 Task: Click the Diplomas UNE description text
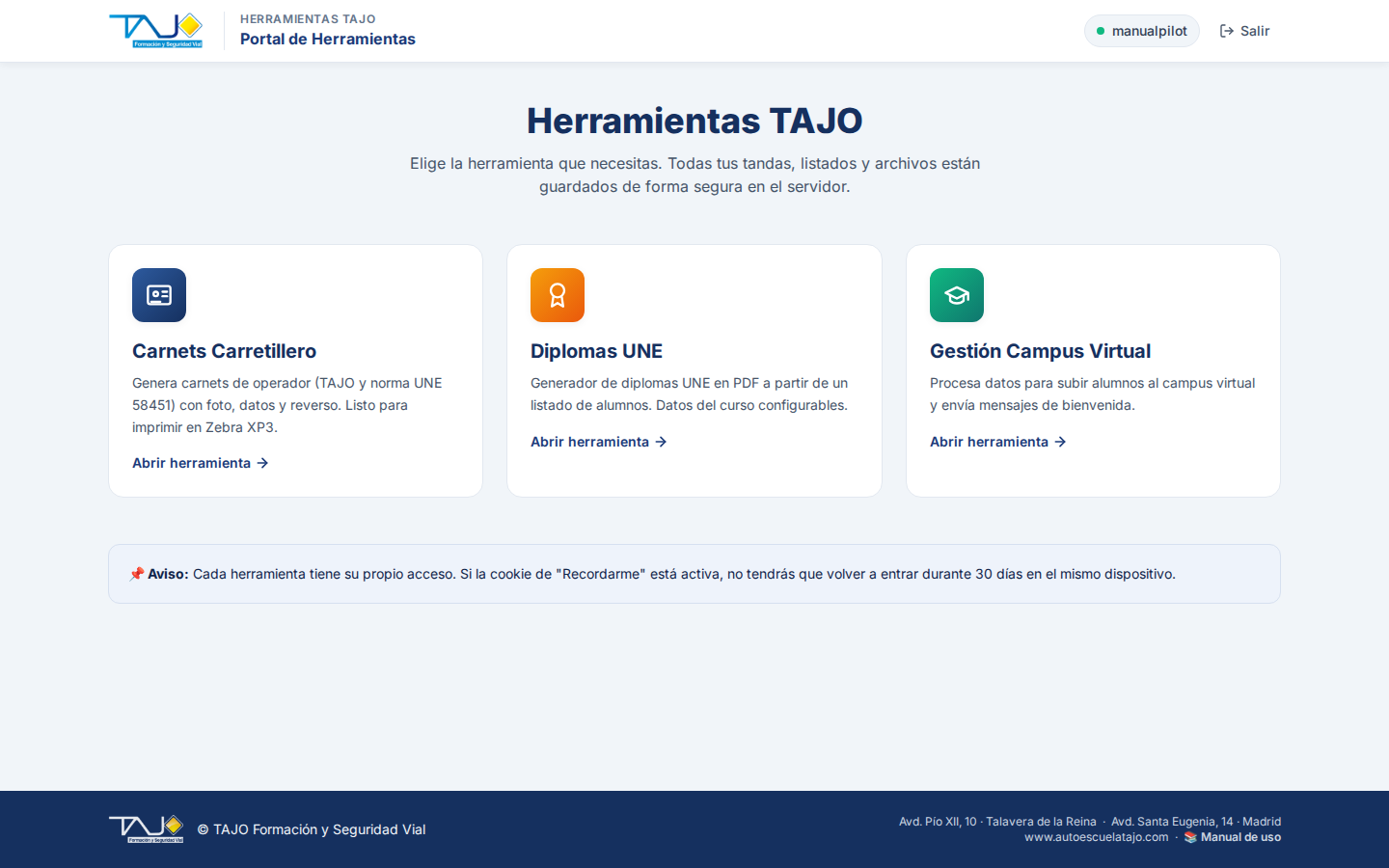coord(690,394)
